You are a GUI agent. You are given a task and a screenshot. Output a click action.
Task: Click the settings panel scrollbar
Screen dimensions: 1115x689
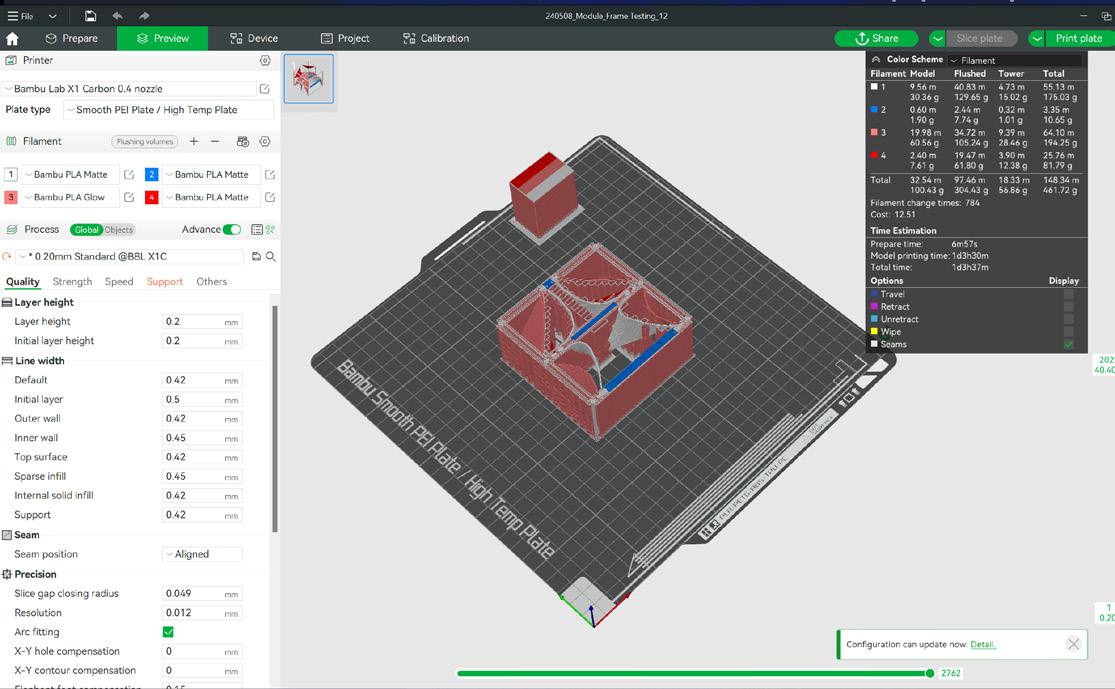275,419
